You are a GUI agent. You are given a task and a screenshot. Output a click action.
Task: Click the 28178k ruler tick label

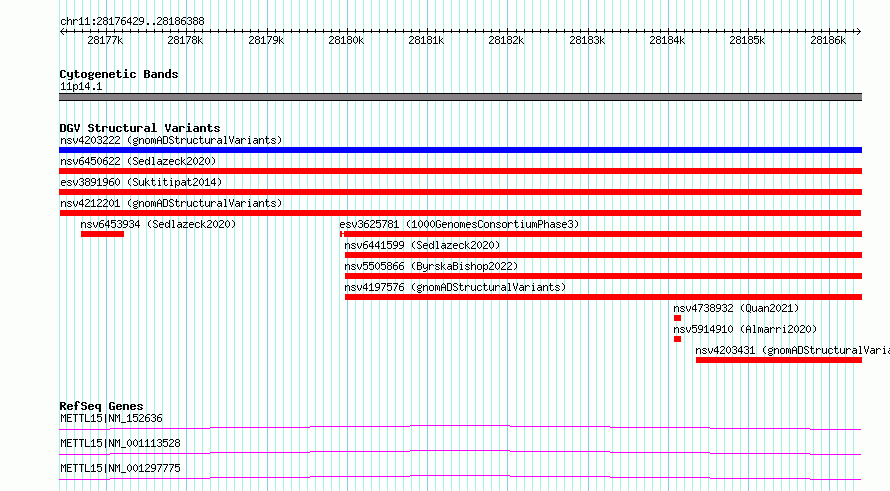pyautogui.click(x=185, y=41)
